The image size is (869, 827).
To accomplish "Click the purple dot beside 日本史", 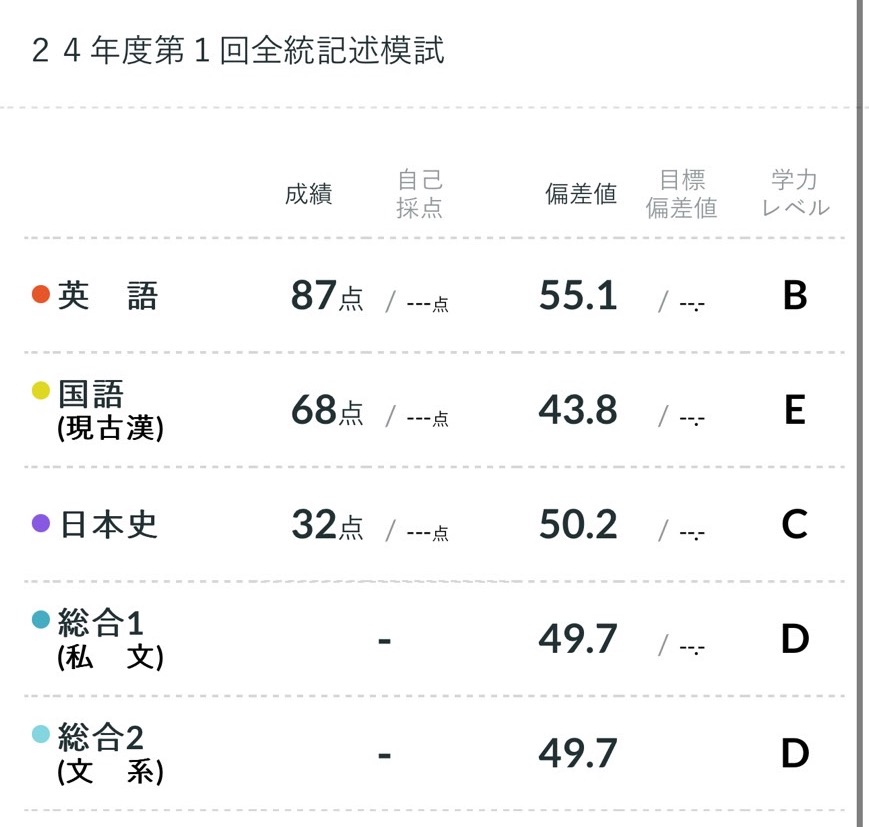I will tap(41, 523).
